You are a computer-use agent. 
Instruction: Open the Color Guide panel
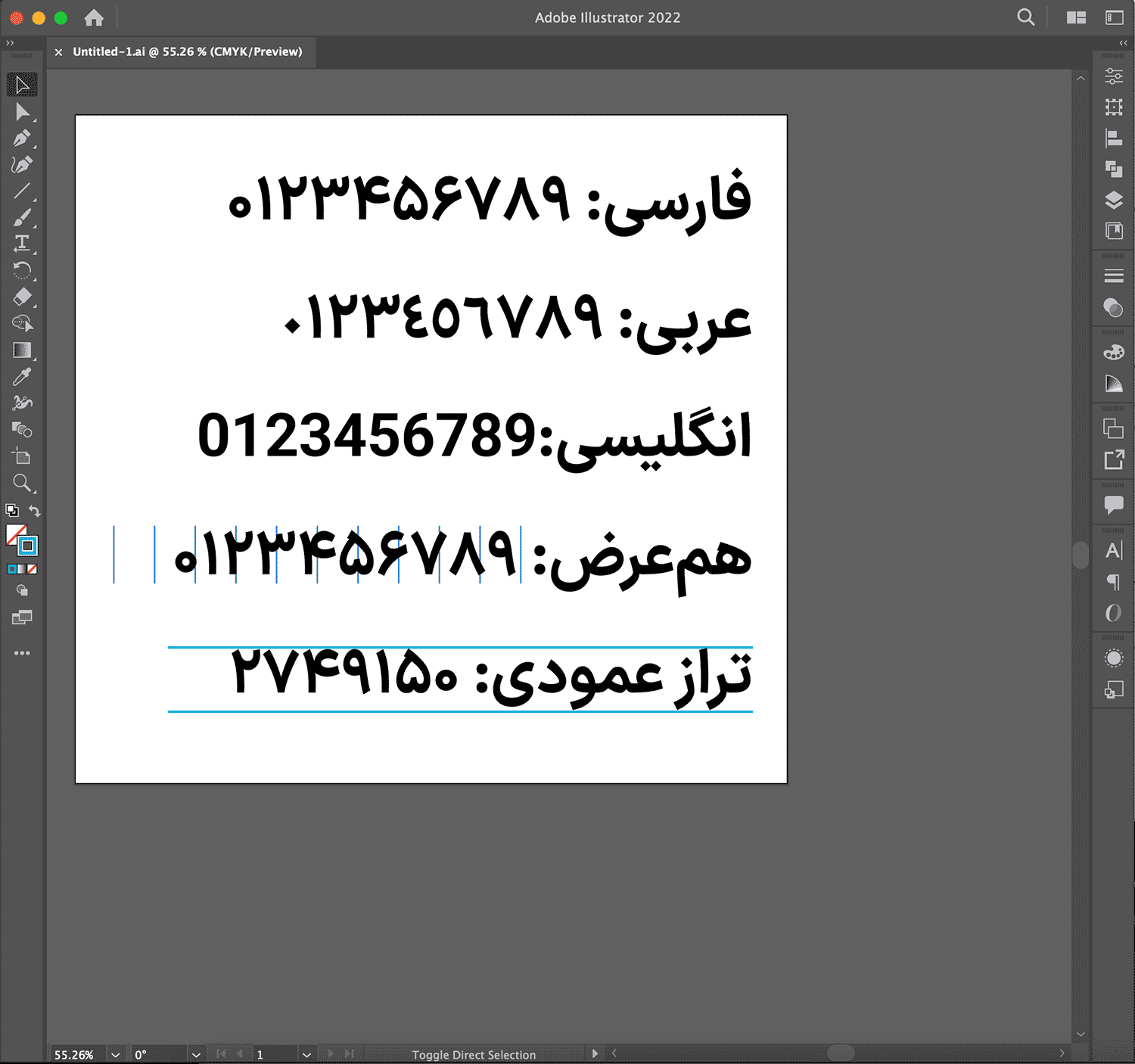pos(1114,384)
